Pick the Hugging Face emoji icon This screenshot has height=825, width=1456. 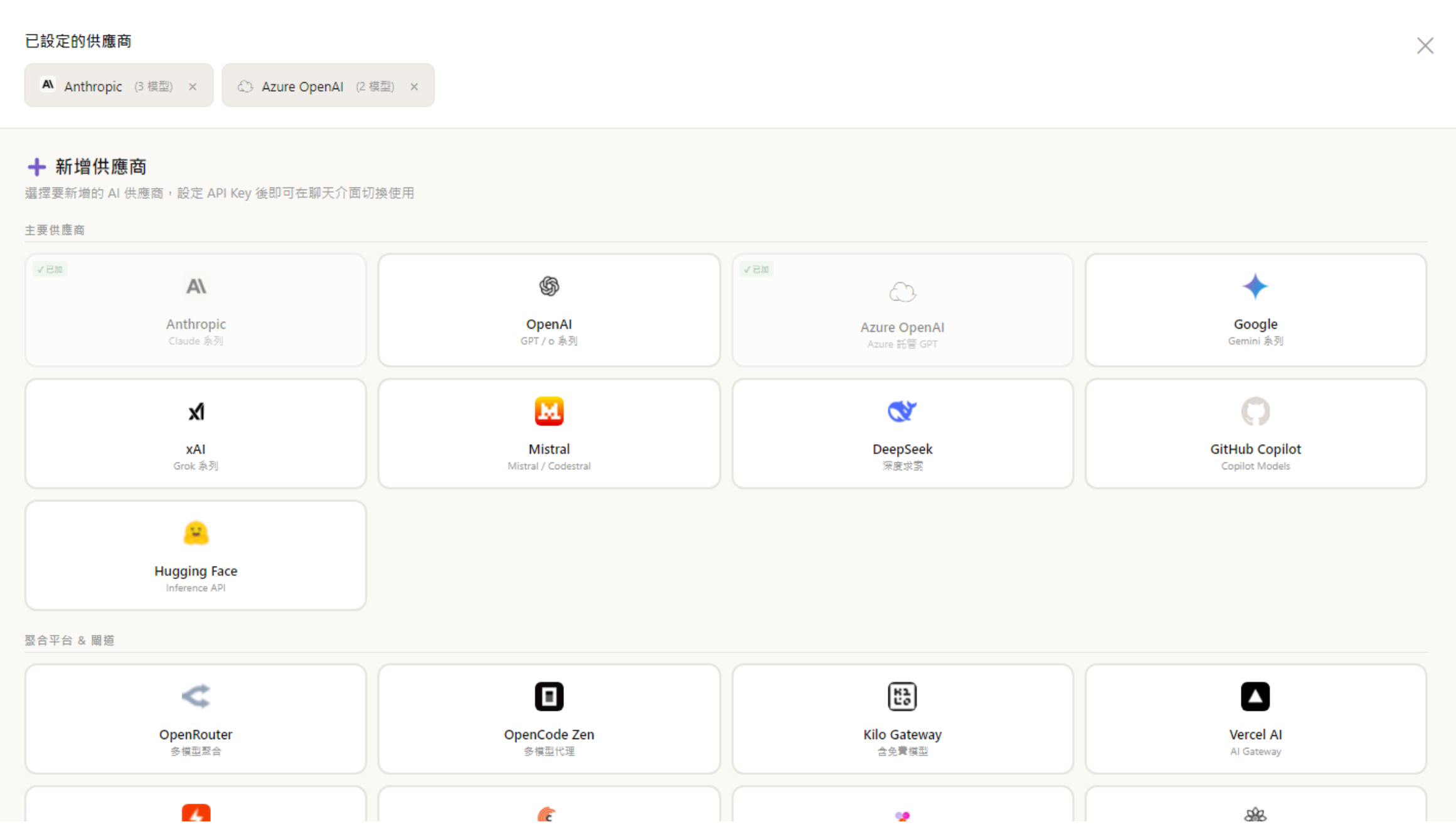tap(196, 533)
